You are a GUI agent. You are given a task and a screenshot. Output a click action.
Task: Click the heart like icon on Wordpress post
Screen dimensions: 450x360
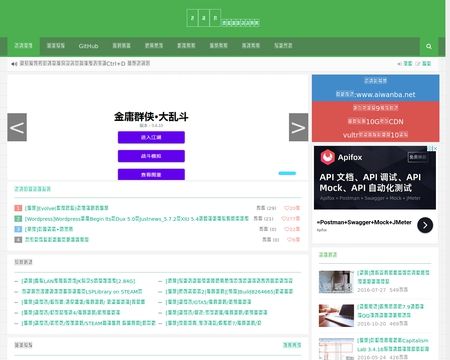coord(284,219)
